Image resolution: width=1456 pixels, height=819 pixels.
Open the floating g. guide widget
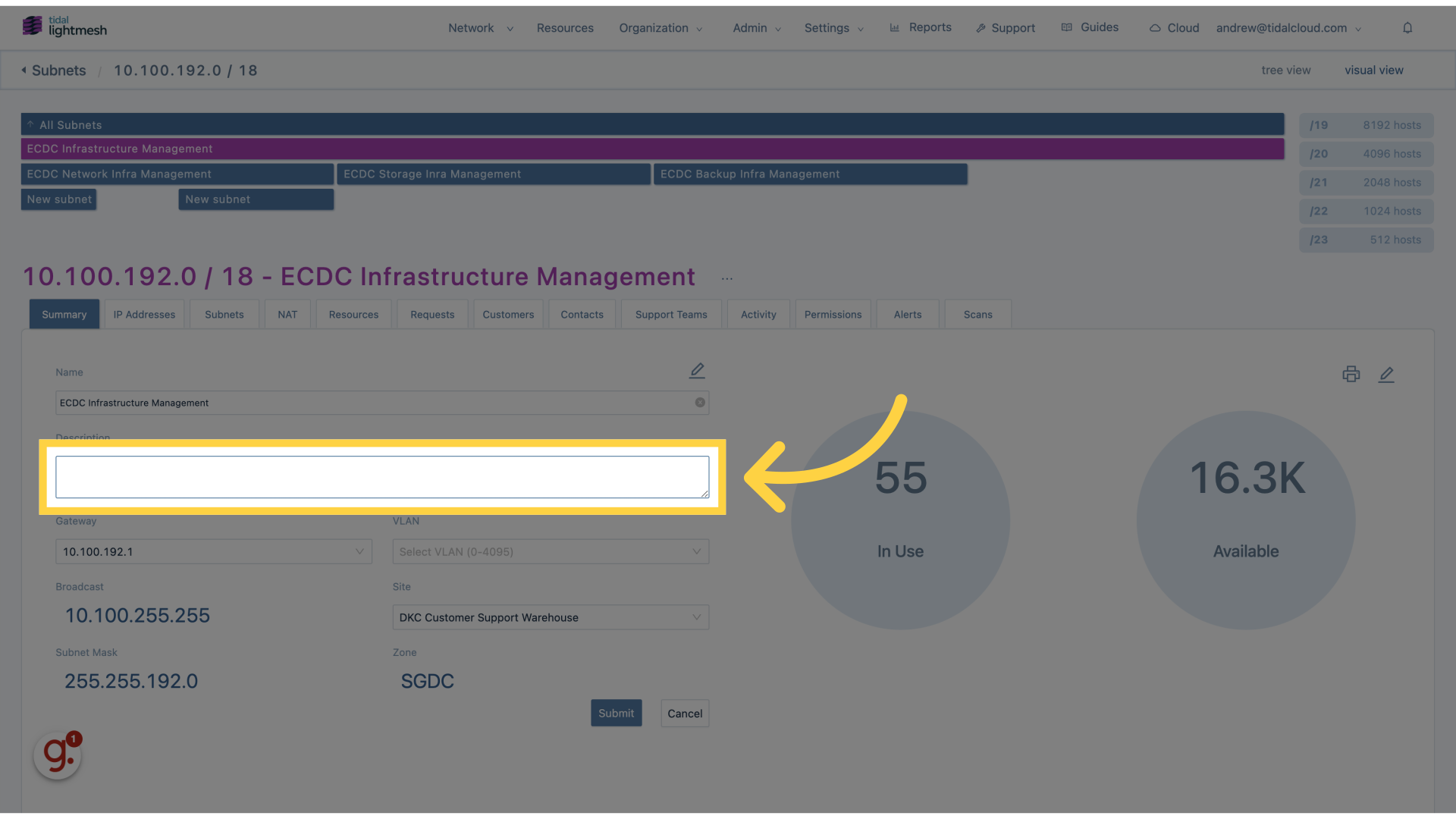click(x=58, y=755)
